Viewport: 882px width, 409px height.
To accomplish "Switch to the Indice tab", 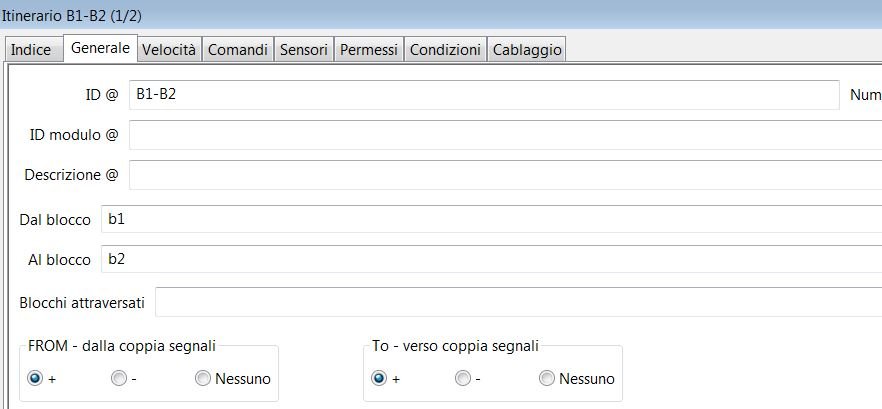I will (x=31, y=49).
